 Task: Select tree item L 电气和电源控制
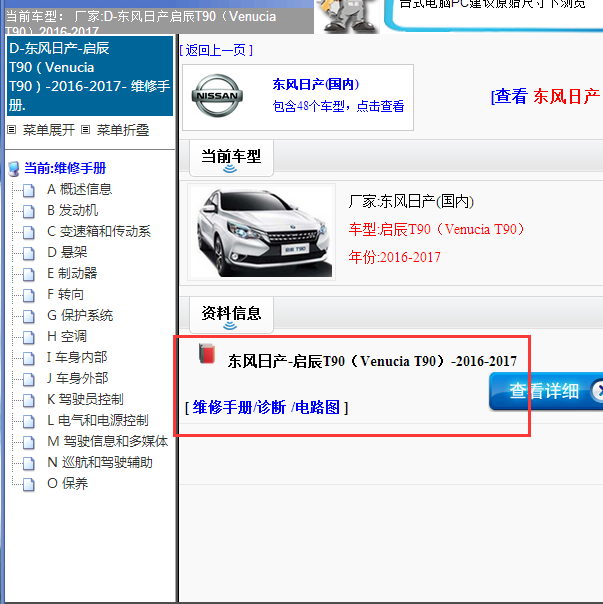(97, 420)
